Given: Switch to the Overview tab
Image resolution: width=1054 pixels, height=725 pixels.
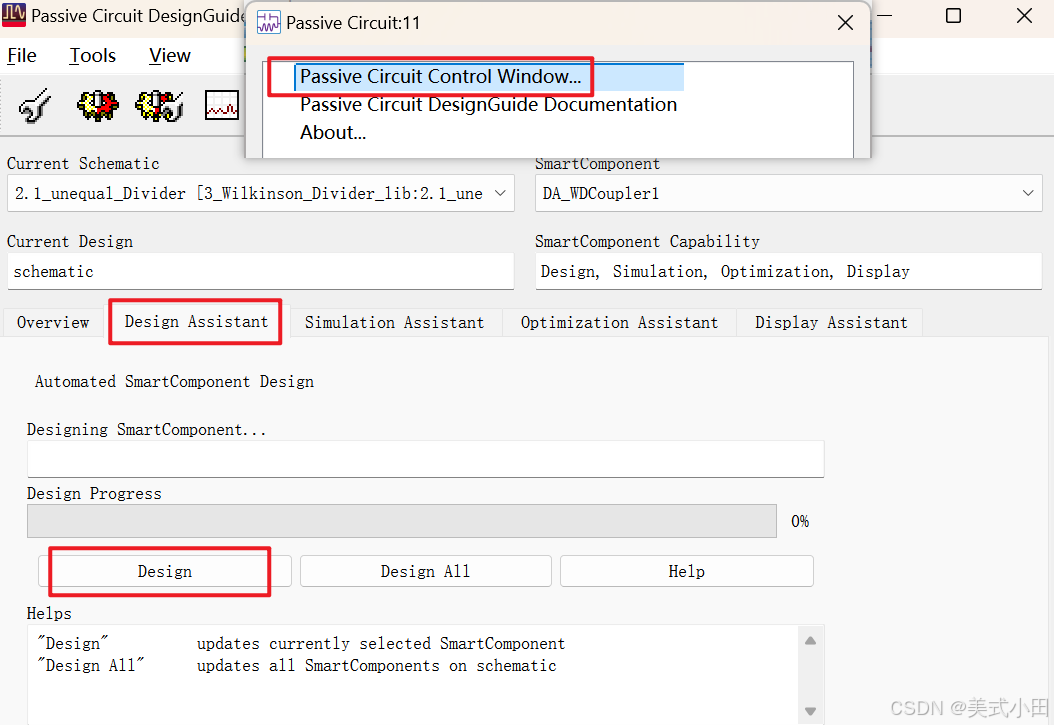Looking at the screenshot, I should [53, 323].
